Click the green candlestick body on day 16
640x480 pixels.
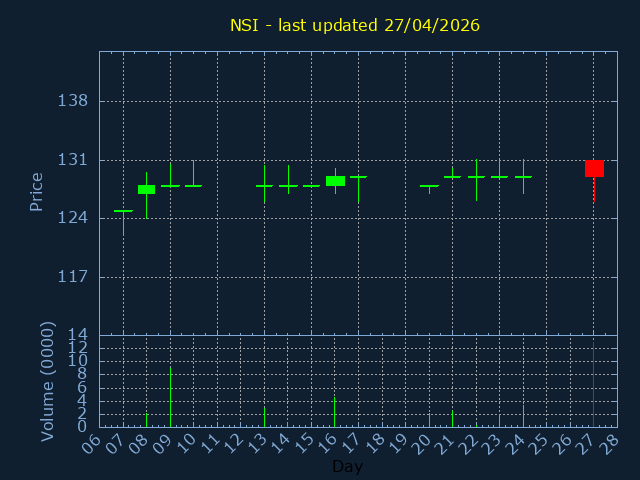pos(335,181)
